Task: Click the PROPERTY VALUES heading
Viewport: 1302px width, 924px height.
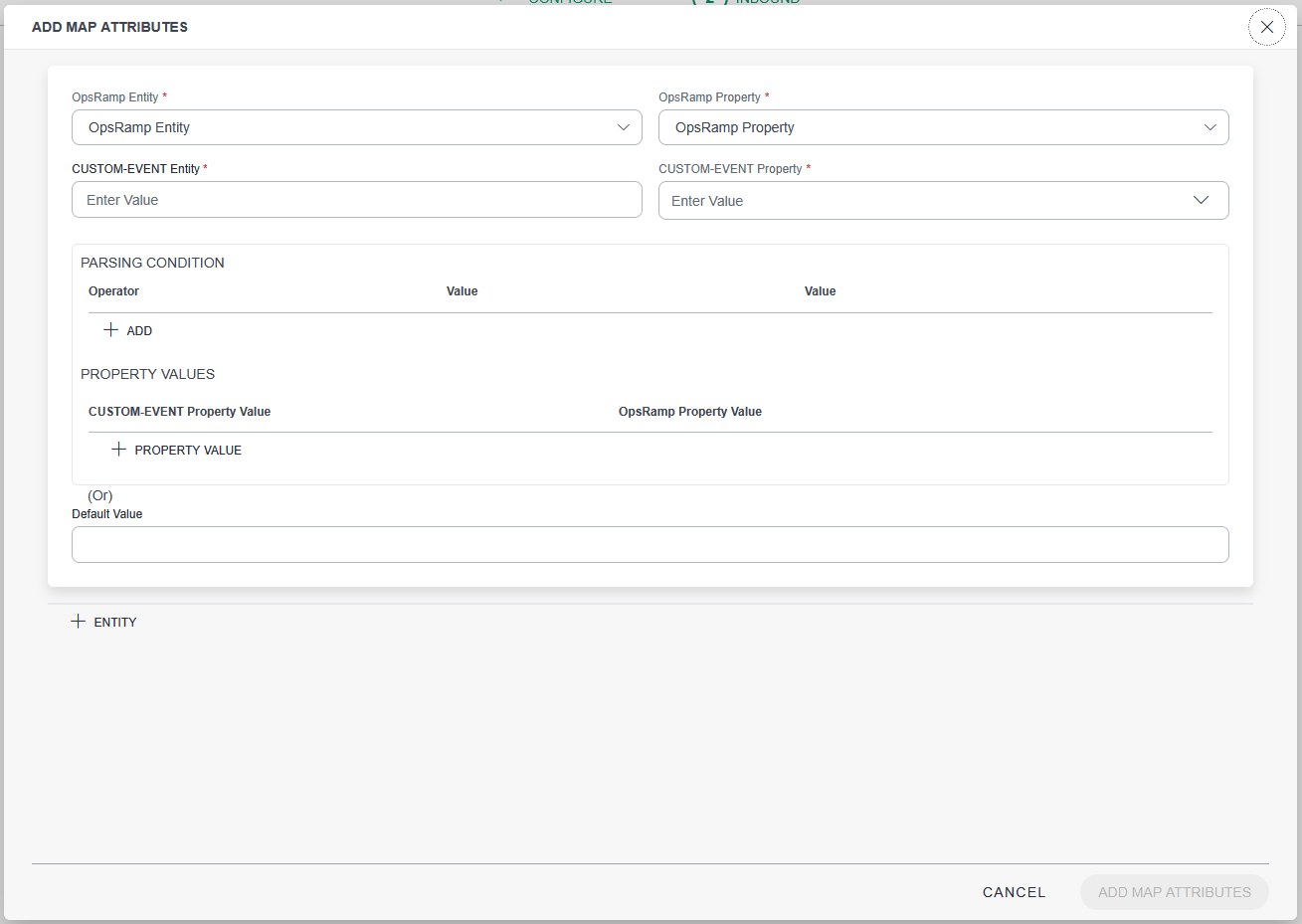Action: tap(147, 374)
